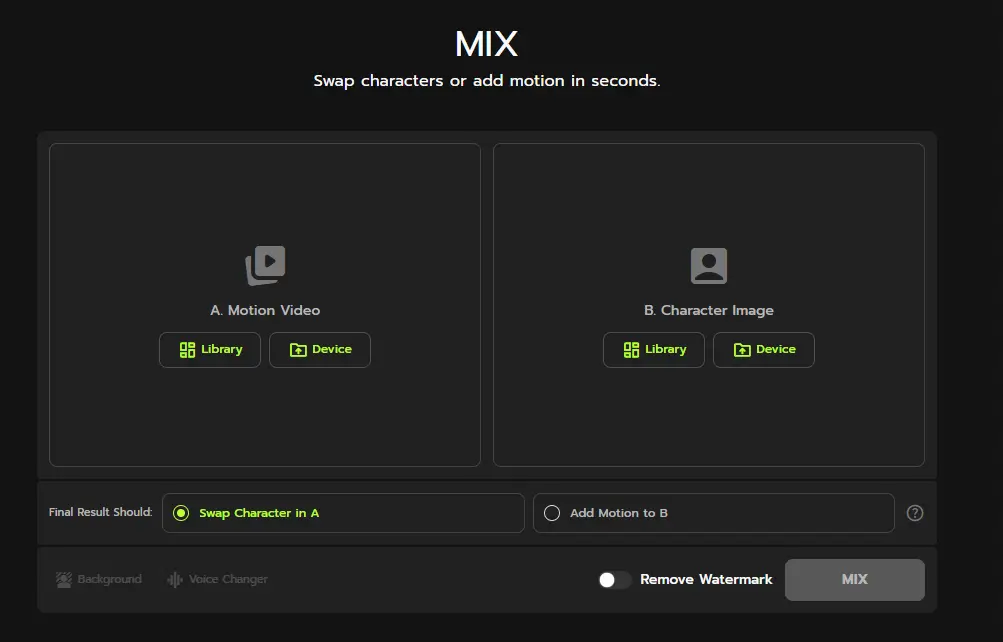Image resolution: width=1003 pixels, height=642 pixels.
Task: Upload Motion Video from Device
Action: tap(320, 350)
